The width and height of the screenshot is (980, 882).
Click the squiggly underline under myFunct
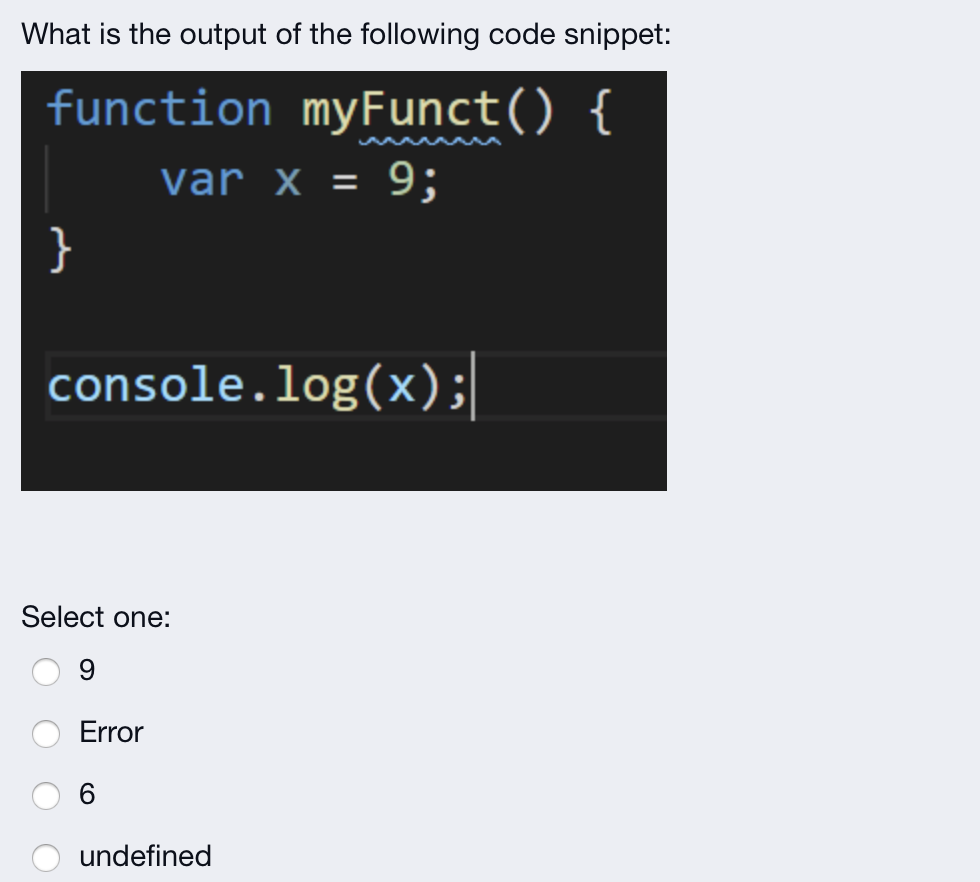pos(430,139)
